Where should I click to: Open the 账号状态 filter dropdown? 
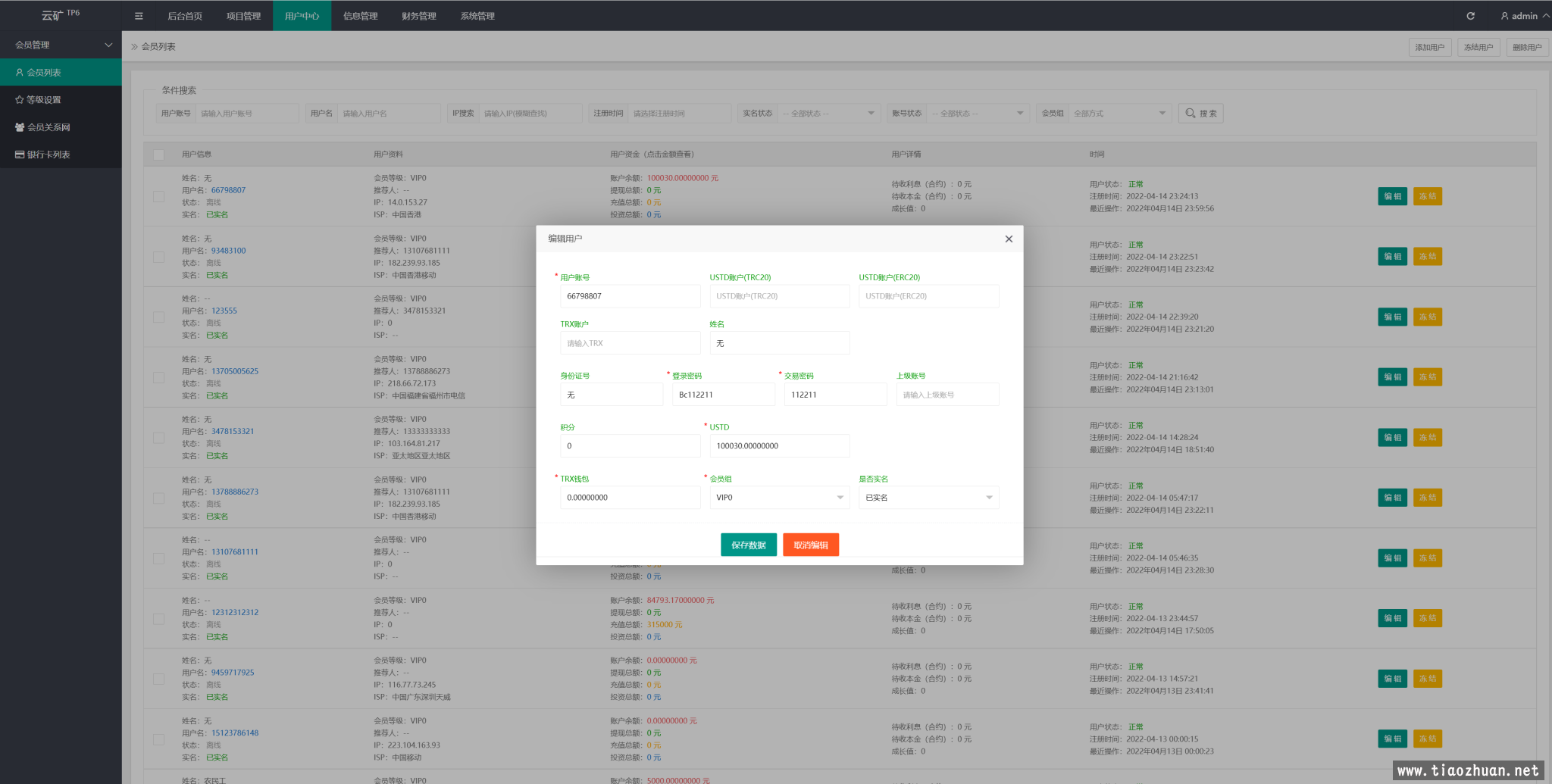978,114
